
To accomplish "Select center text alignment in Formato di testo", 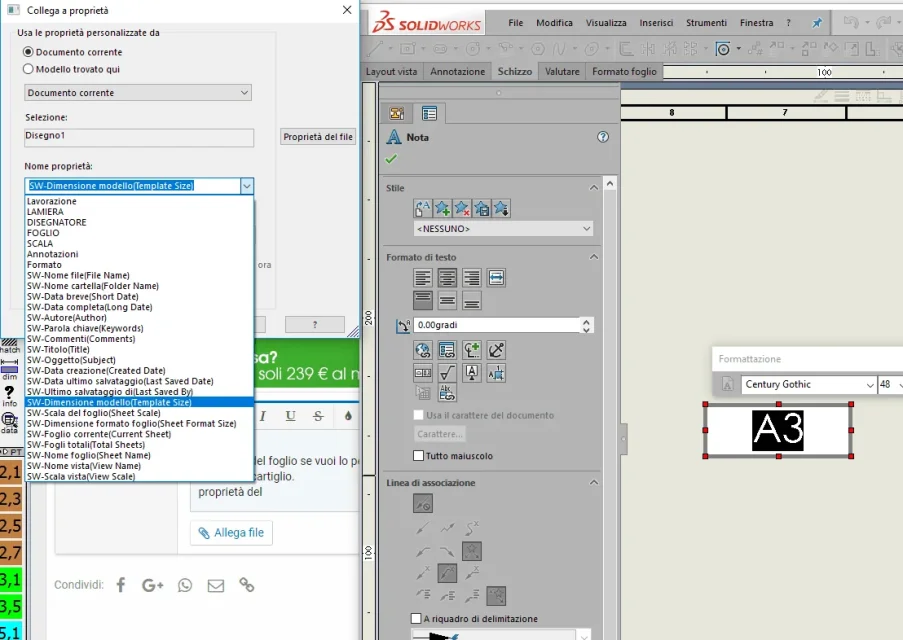I will [x=447, y=278].
